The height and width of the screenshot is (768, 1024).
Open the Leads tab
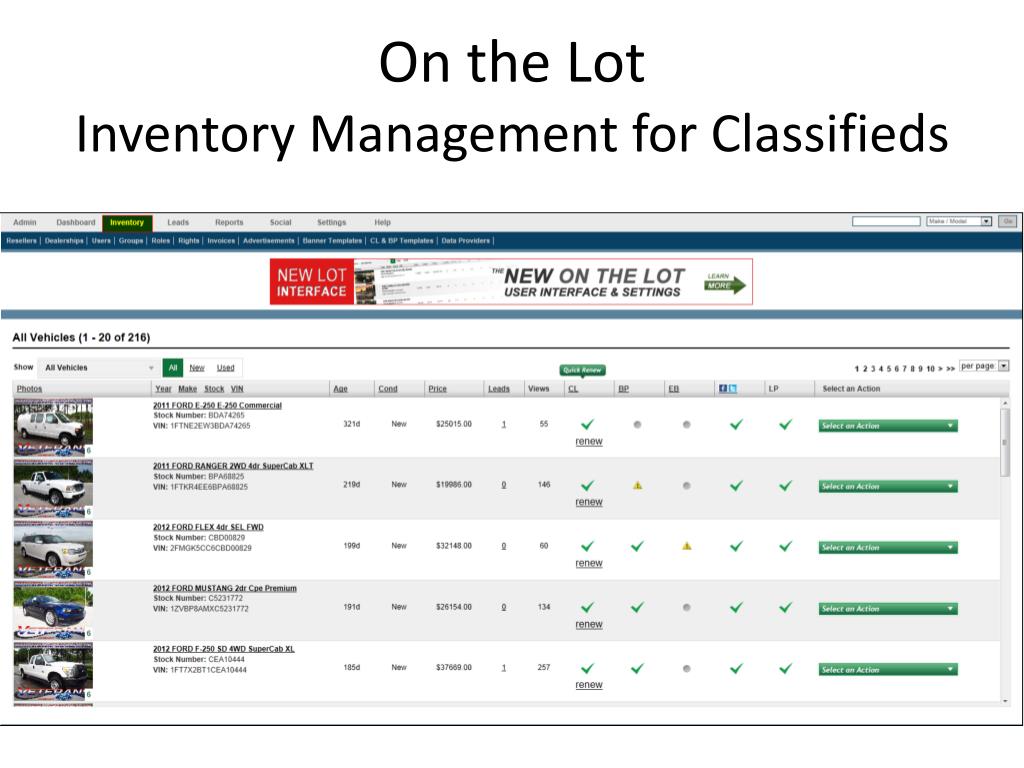(178, 223)
